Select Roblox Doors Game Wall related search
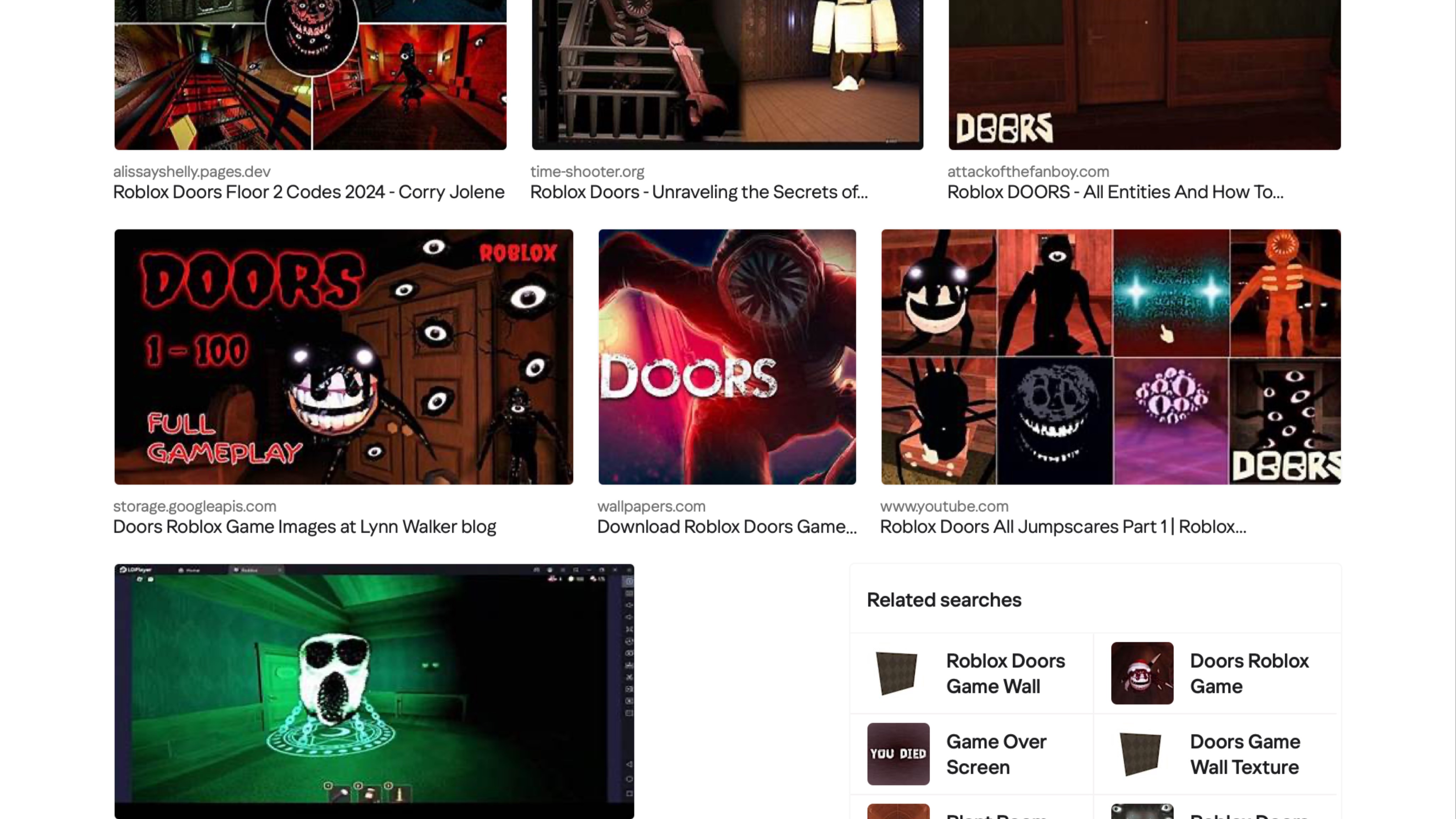 (x=1005, y=673)
